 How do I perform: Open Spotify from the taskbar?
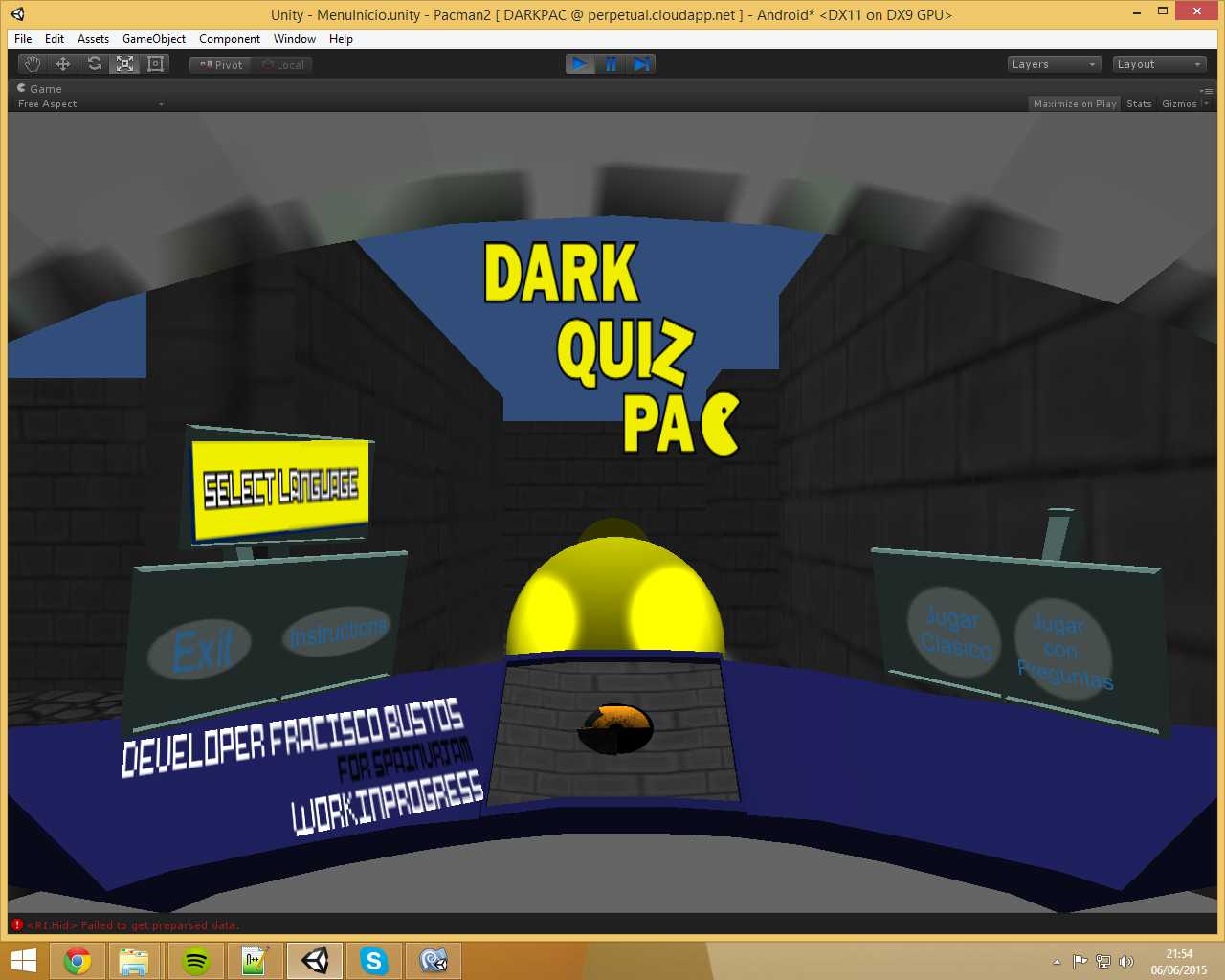tap(196, 961)
